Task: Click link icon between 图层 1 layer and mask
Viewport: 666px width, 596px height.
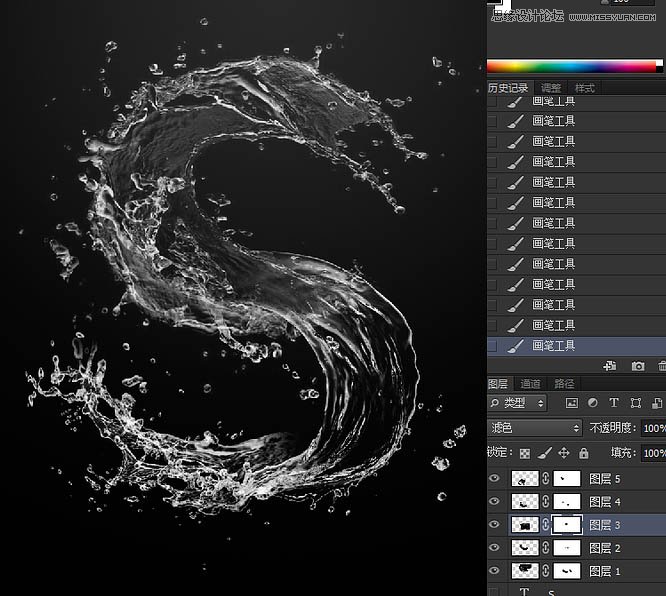Action: (546, 571)
